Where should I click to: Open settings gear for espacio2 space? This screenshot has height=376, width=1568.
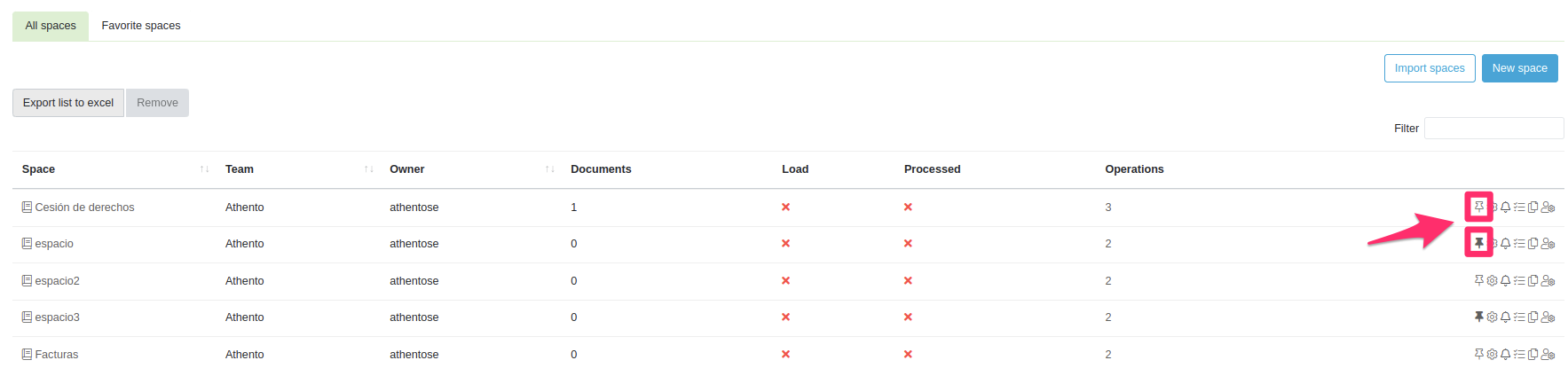pos(1492,281)
